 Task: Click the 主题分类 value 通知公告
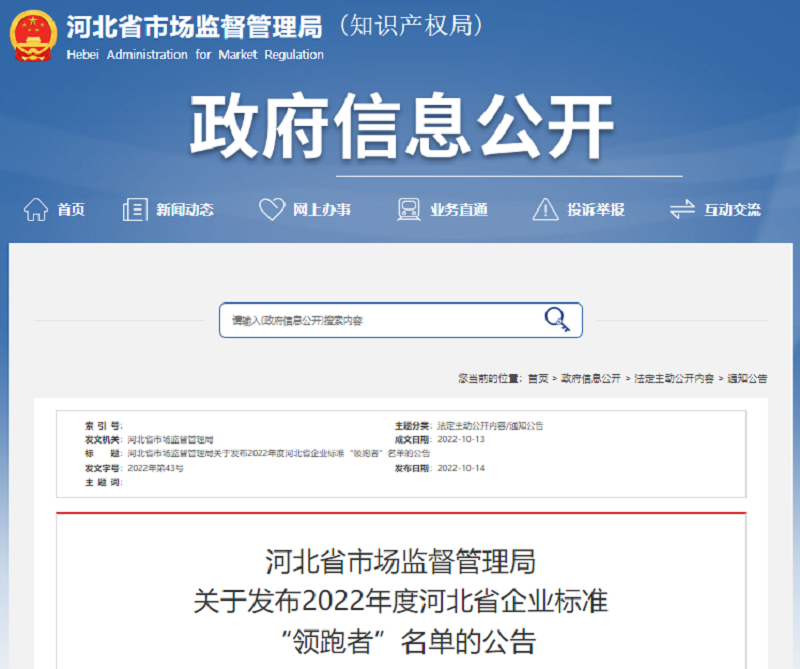(525, 423)
